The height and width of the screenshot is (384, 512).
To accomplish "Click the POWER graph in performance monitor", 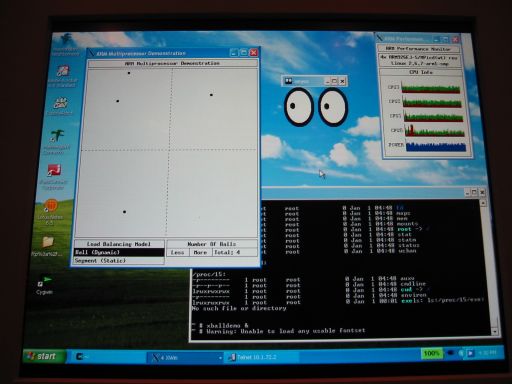I will pyautogui.click(x=436, y=147).
